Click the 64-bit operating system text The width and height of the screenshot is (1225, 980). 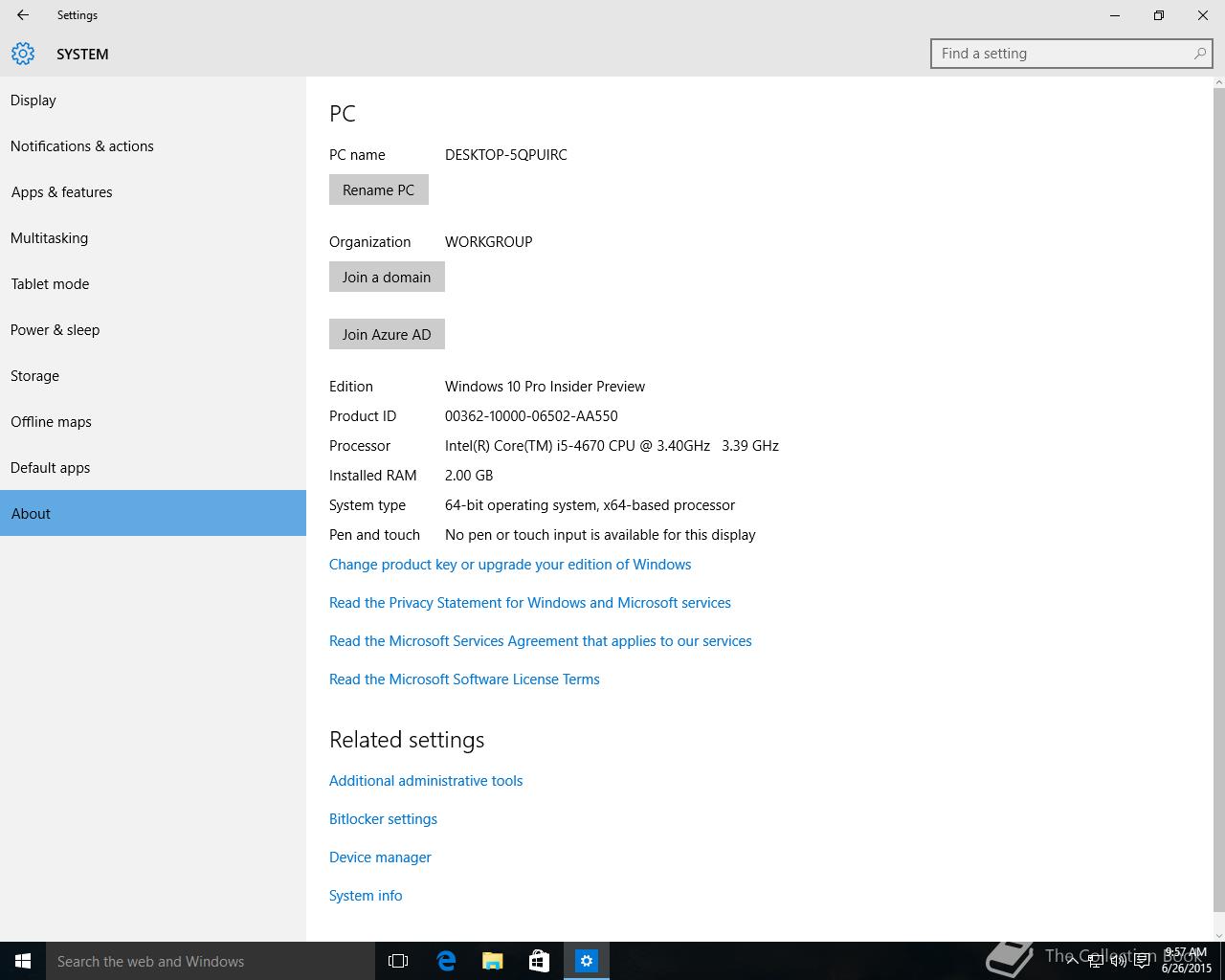(x=590, y=505)
